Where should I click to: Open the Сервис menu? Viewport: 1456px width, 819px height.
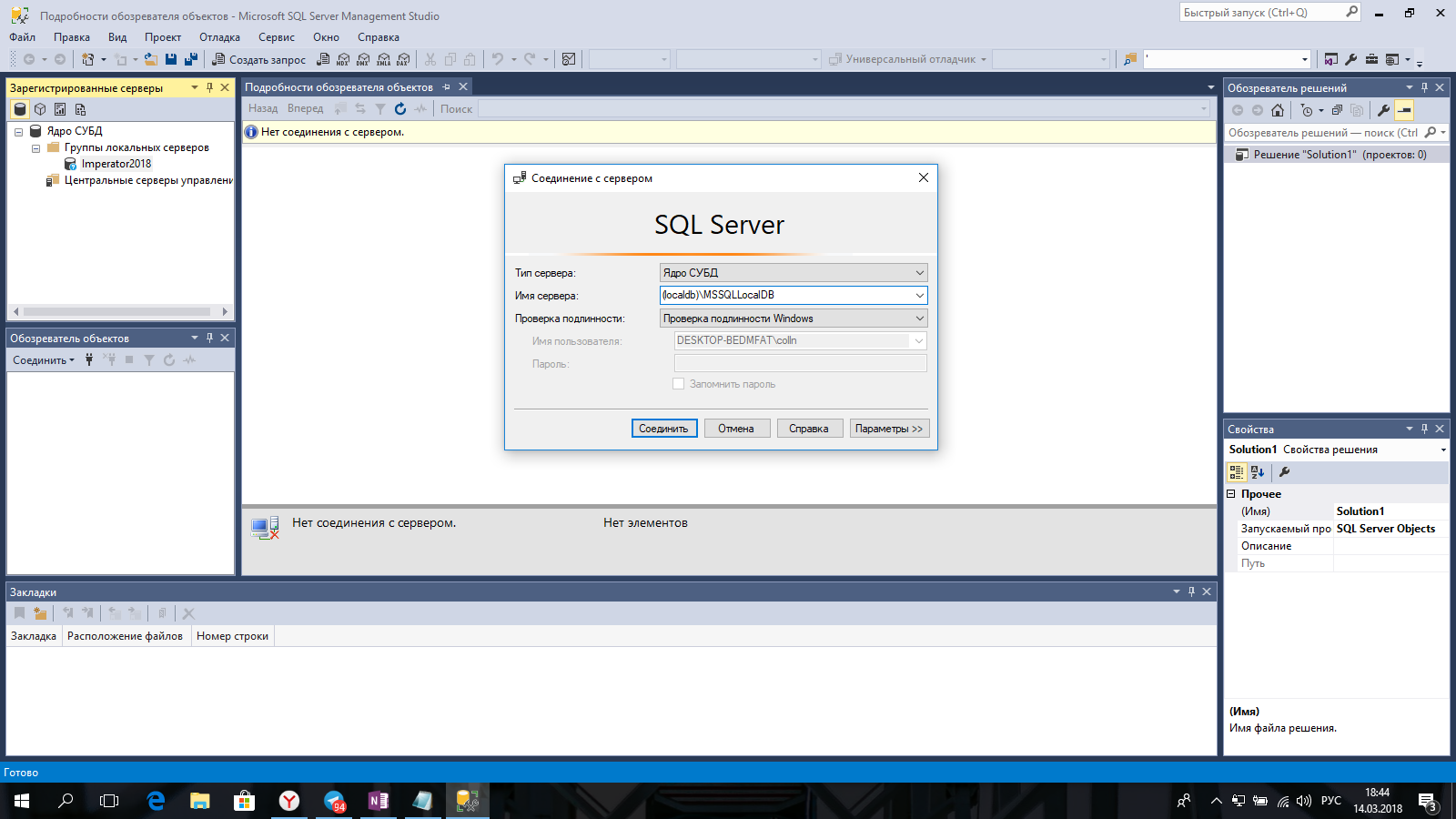pyautogui.click(x=277, y=37)
